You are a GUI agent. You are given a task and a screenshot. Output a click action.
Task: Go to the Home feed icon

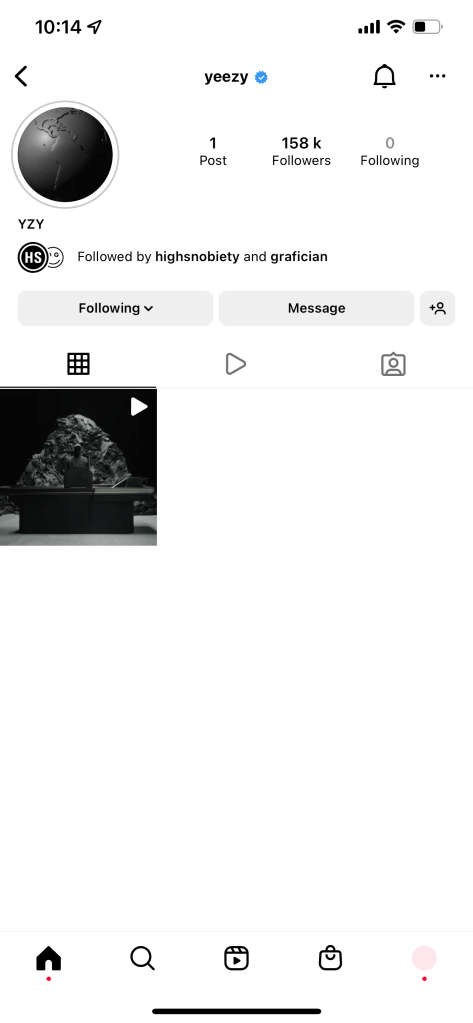point(48,958)
